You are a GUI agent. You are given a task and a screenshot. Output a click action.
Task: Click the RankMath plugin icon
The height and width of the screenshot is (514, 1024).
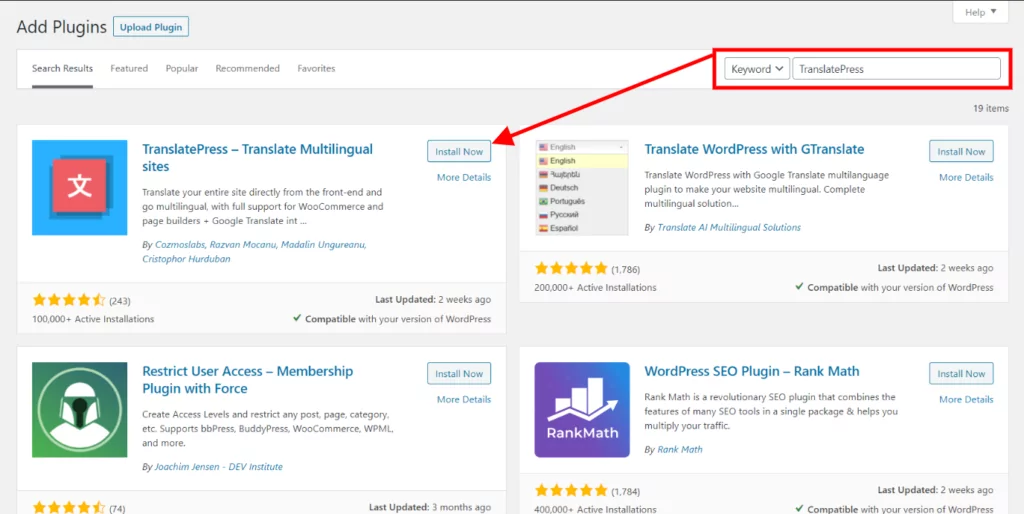582,410
